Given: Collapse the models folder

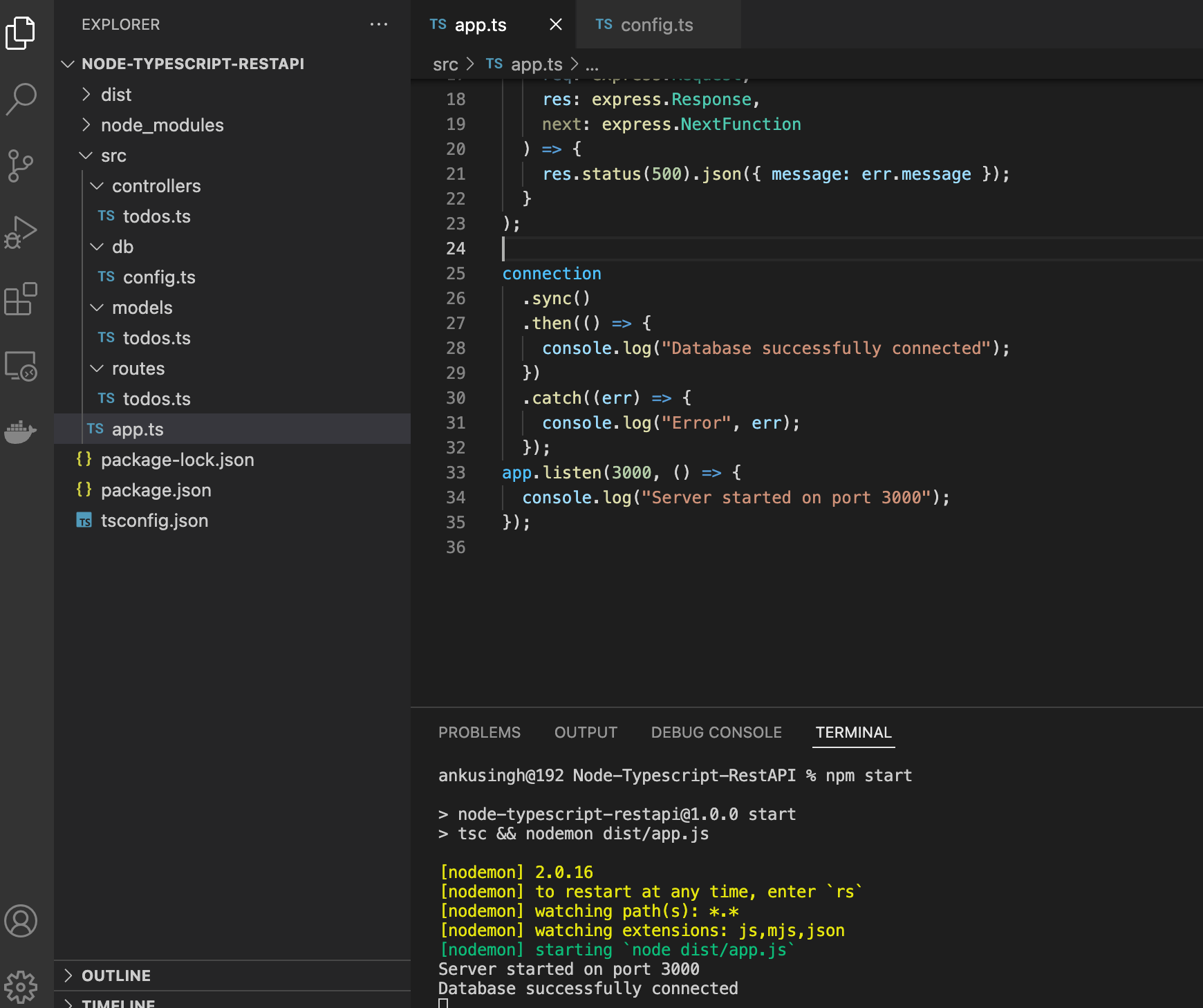Looking at the screenshot, I should click(x=97, y=307).
